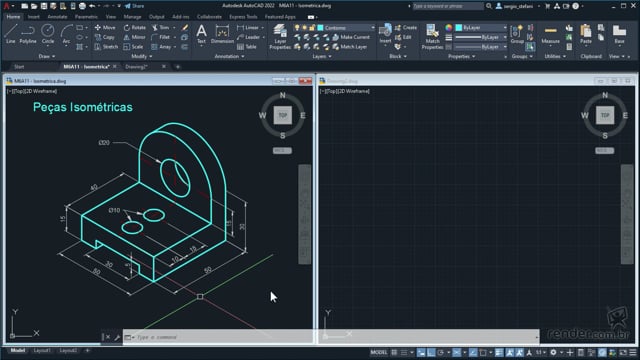Screen dimensions: 640x360
Task: Click Make Current layer button
Action: pyautogui.click(x=351, y=37)
